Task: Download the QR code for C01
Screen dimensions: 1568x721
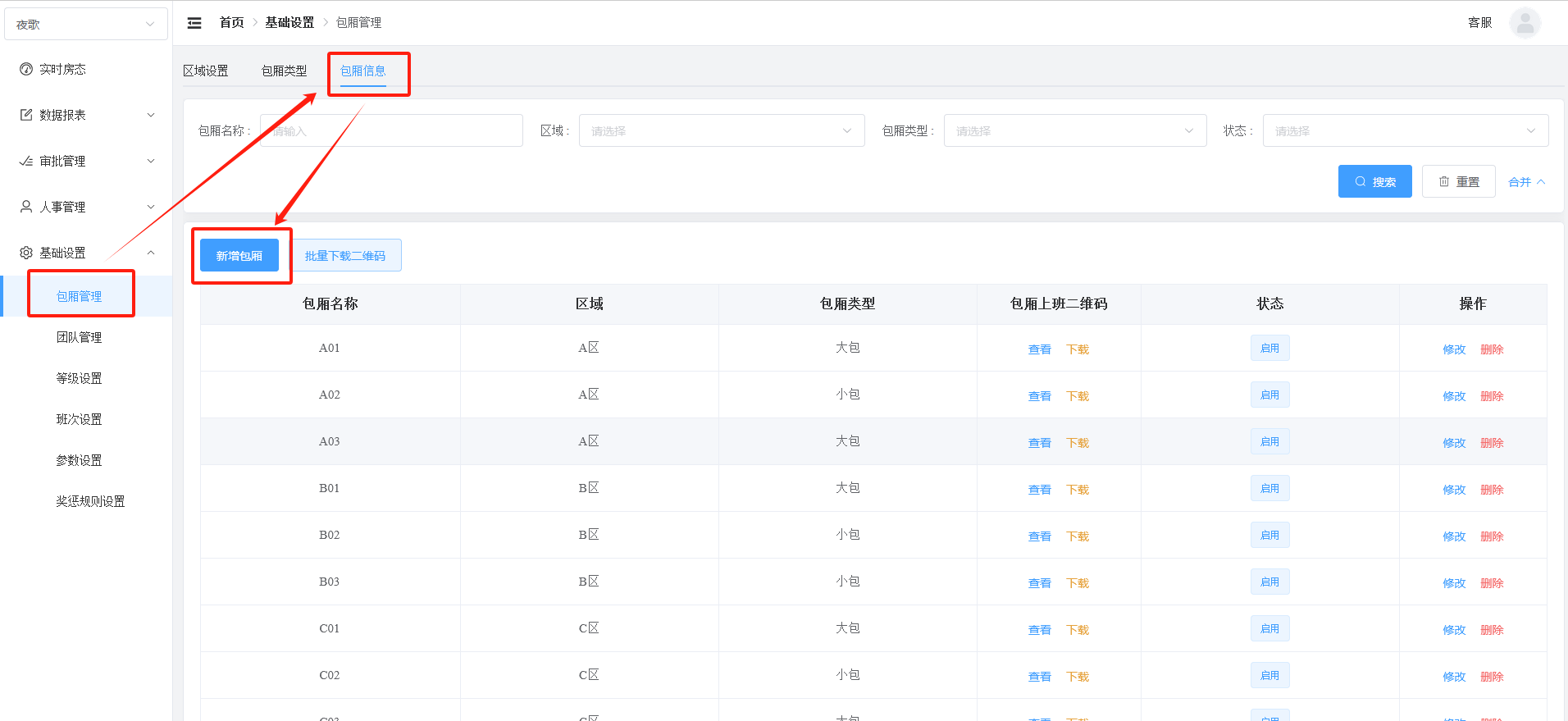Action: 1078,630
